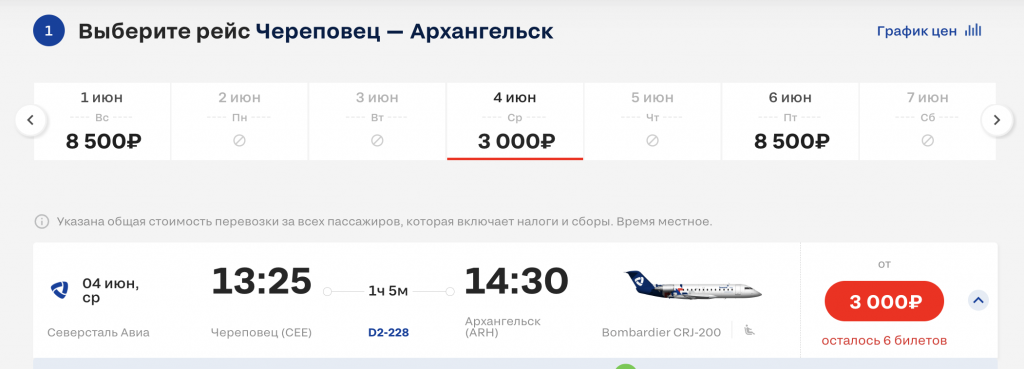The image size is (1024, 369).
Task: Choose the 6 июн date tab
Action: (x=790, y=121)
